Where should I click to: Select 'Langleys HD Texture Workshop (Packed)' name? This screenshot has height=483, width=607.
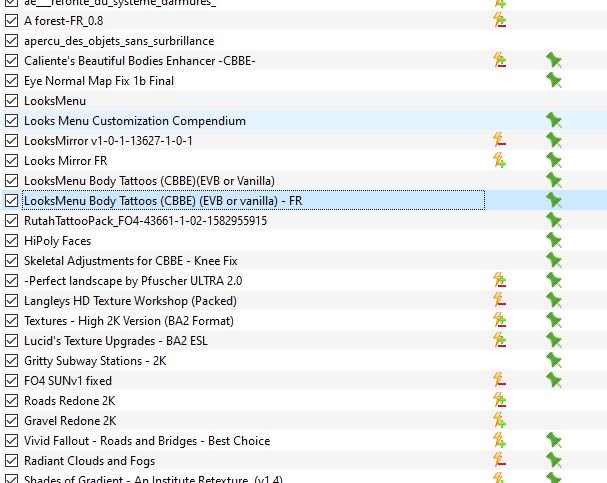(x=130, y=301)
